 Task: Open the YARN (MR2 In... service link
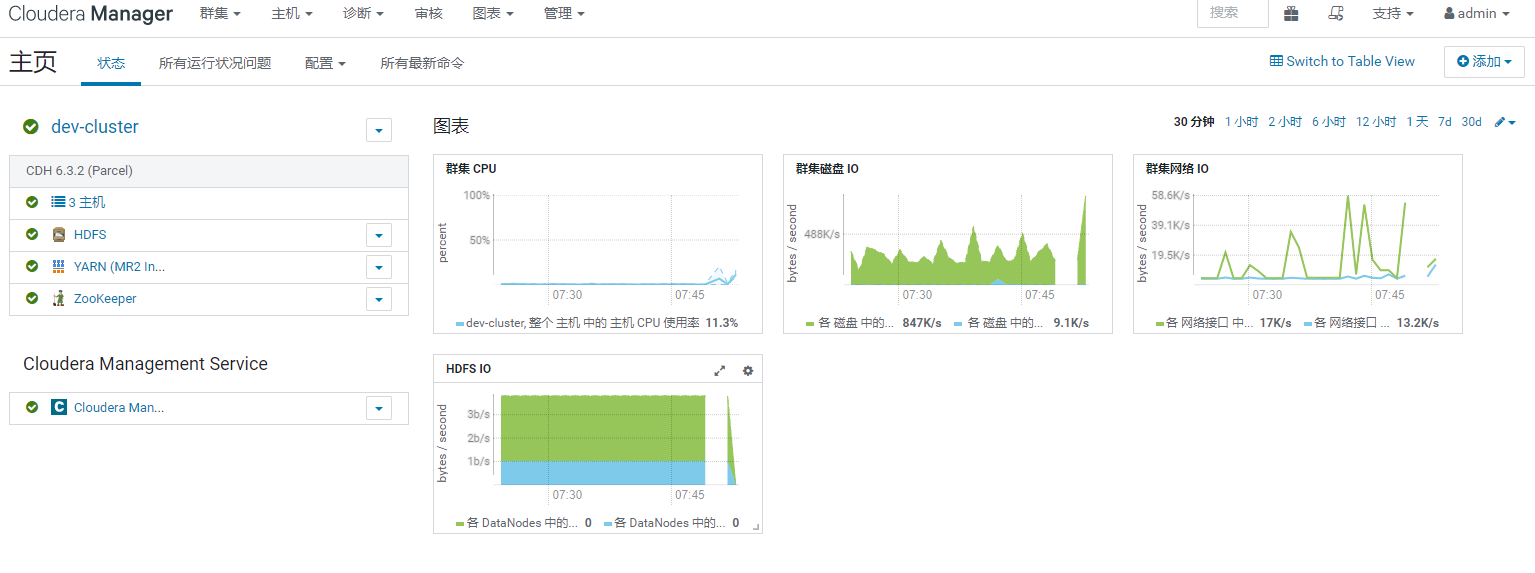[119, 267]
